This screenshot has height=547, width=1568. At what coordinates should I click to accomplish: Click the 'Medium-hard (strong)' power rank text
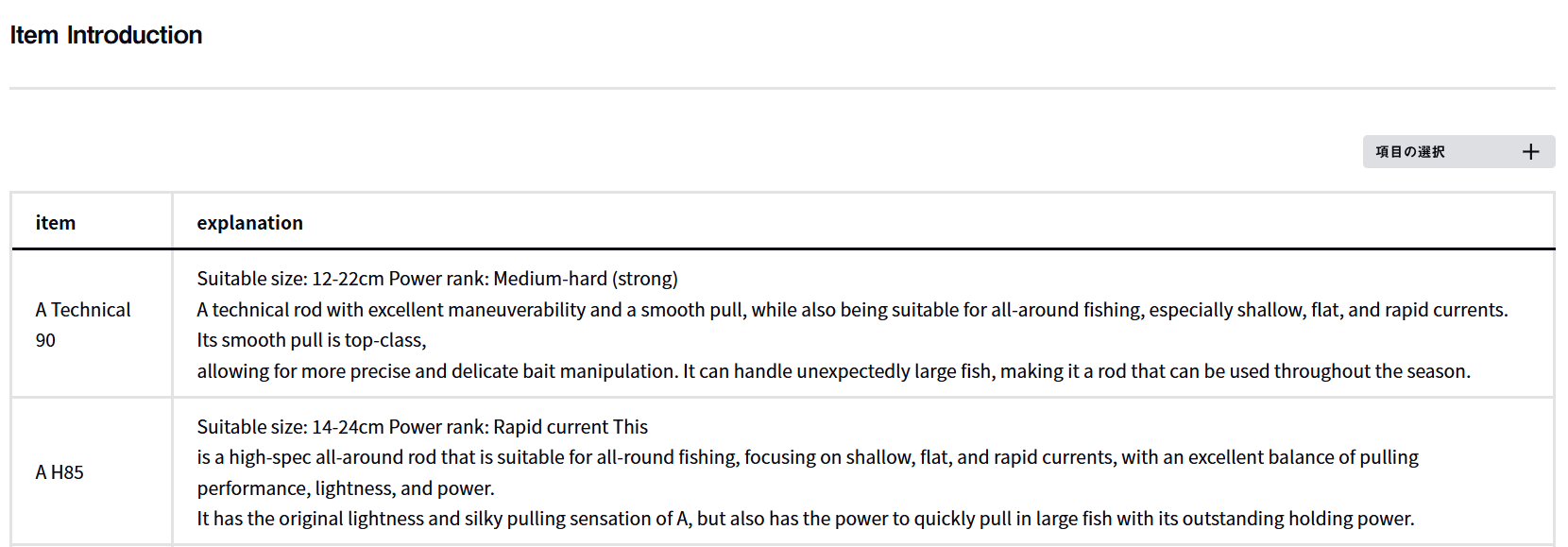585,279
